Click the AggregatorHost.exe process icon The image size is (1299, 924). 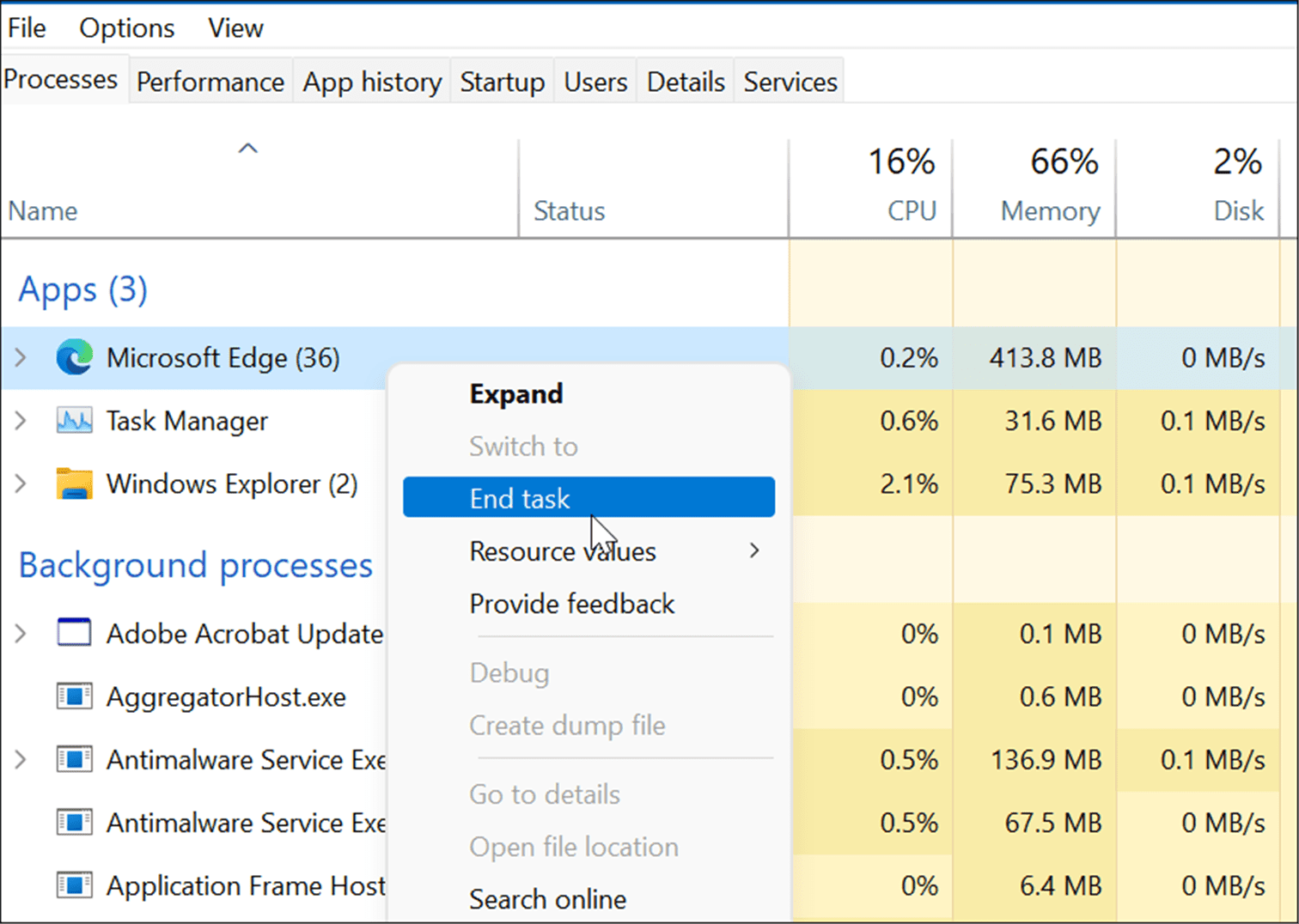(x=75, y=696)
